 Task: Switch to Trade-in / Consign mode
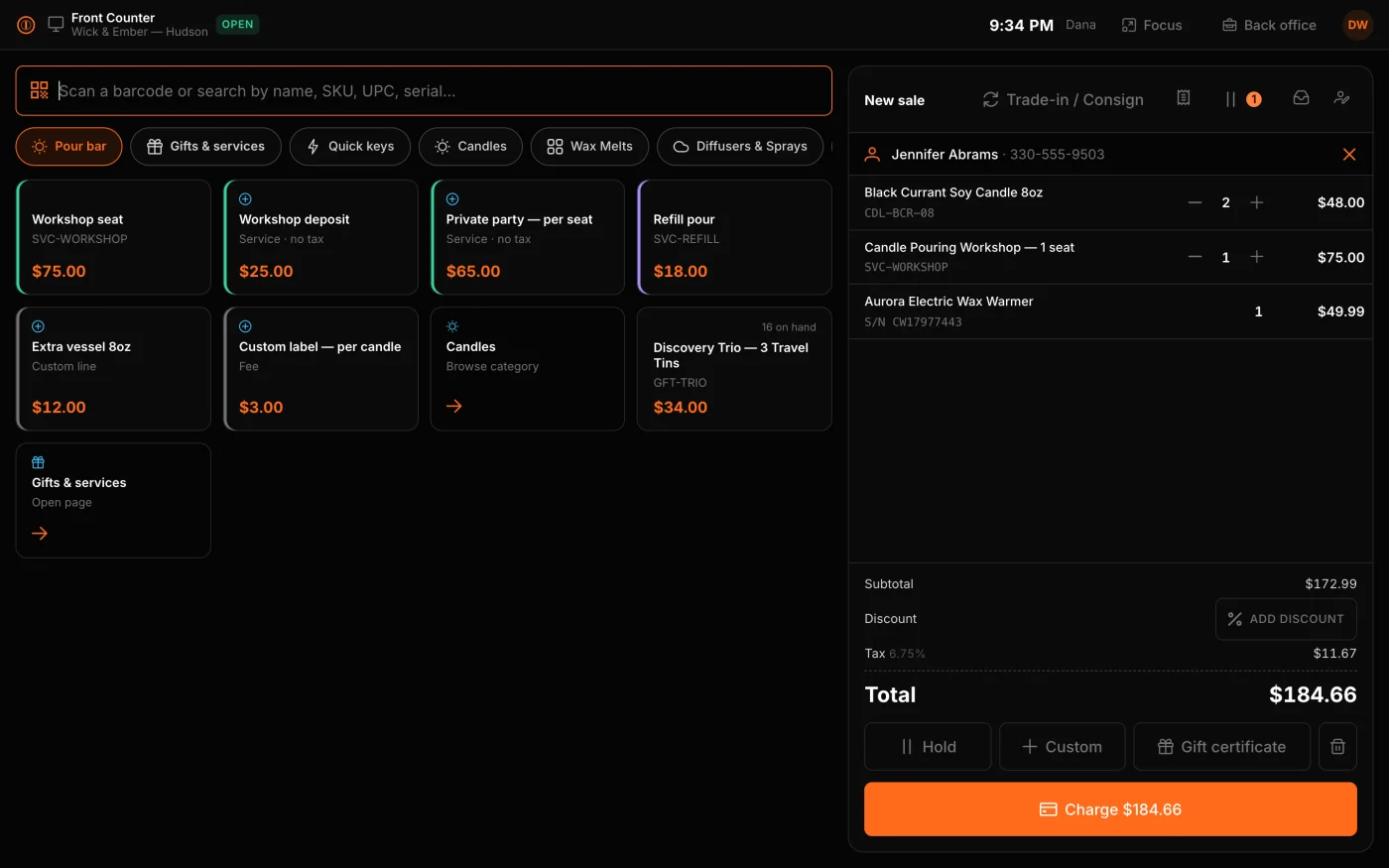coord(1063,99)
